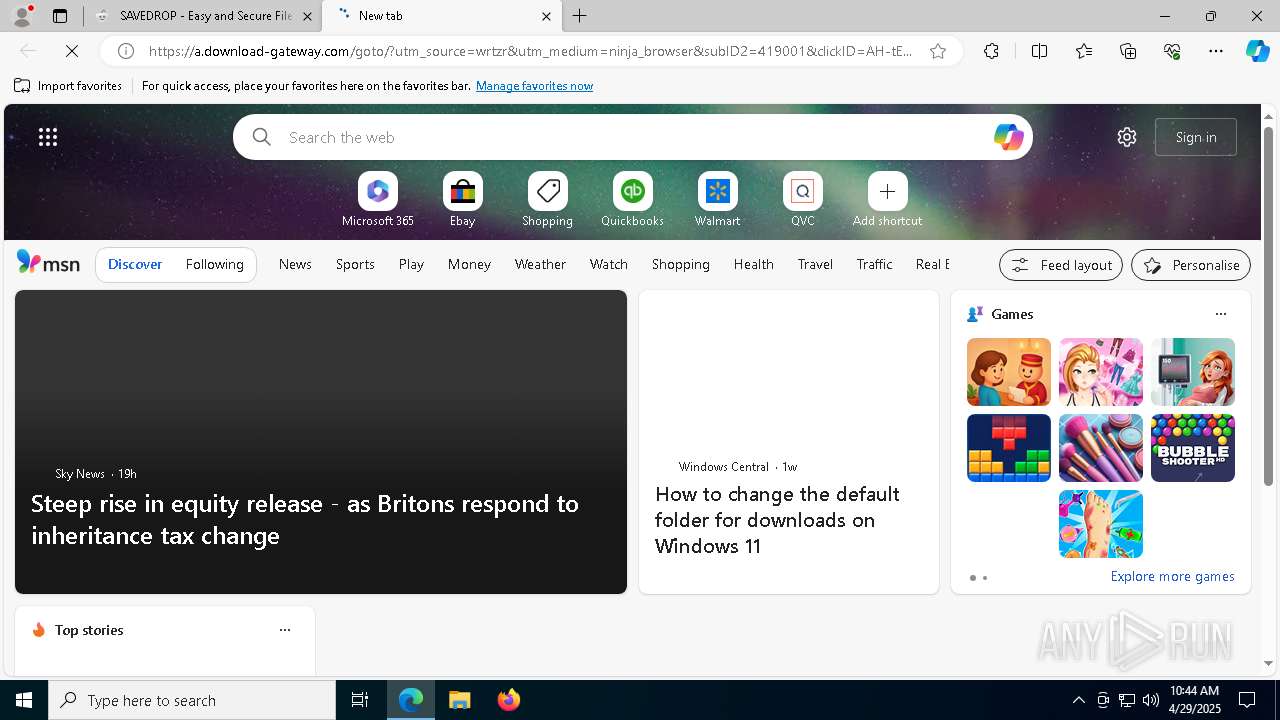Click Import favorites button
Image resolution: width=1280 pixels, height=720 pixels.
click(68, 86)
